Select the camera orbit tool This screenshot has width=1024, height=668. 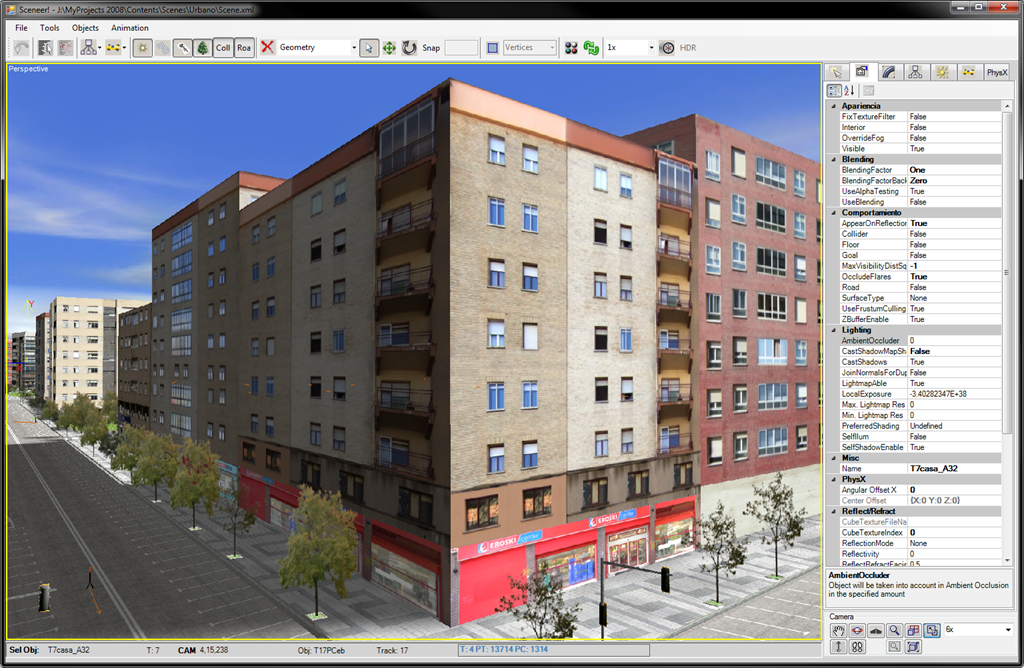857,630
